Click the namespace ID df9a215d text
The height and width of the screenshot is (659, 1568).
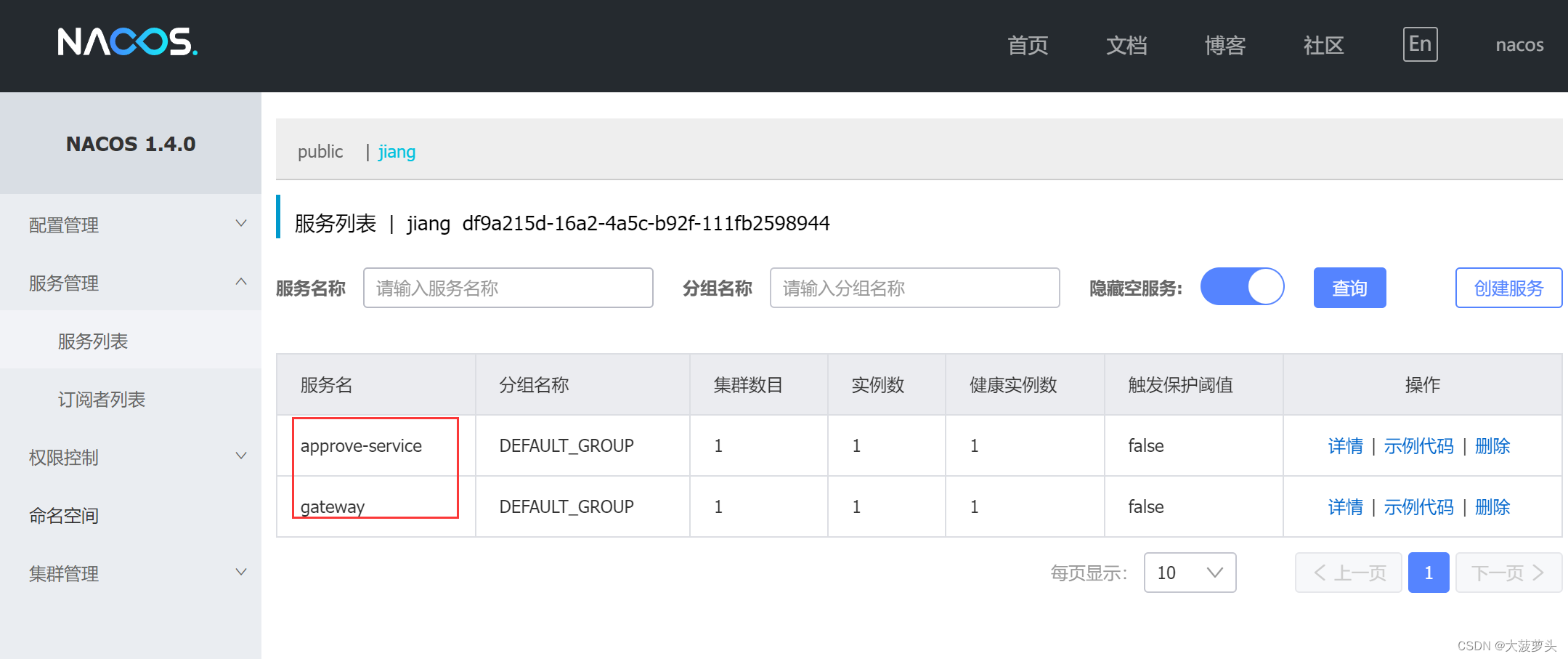tap(646, 223)
